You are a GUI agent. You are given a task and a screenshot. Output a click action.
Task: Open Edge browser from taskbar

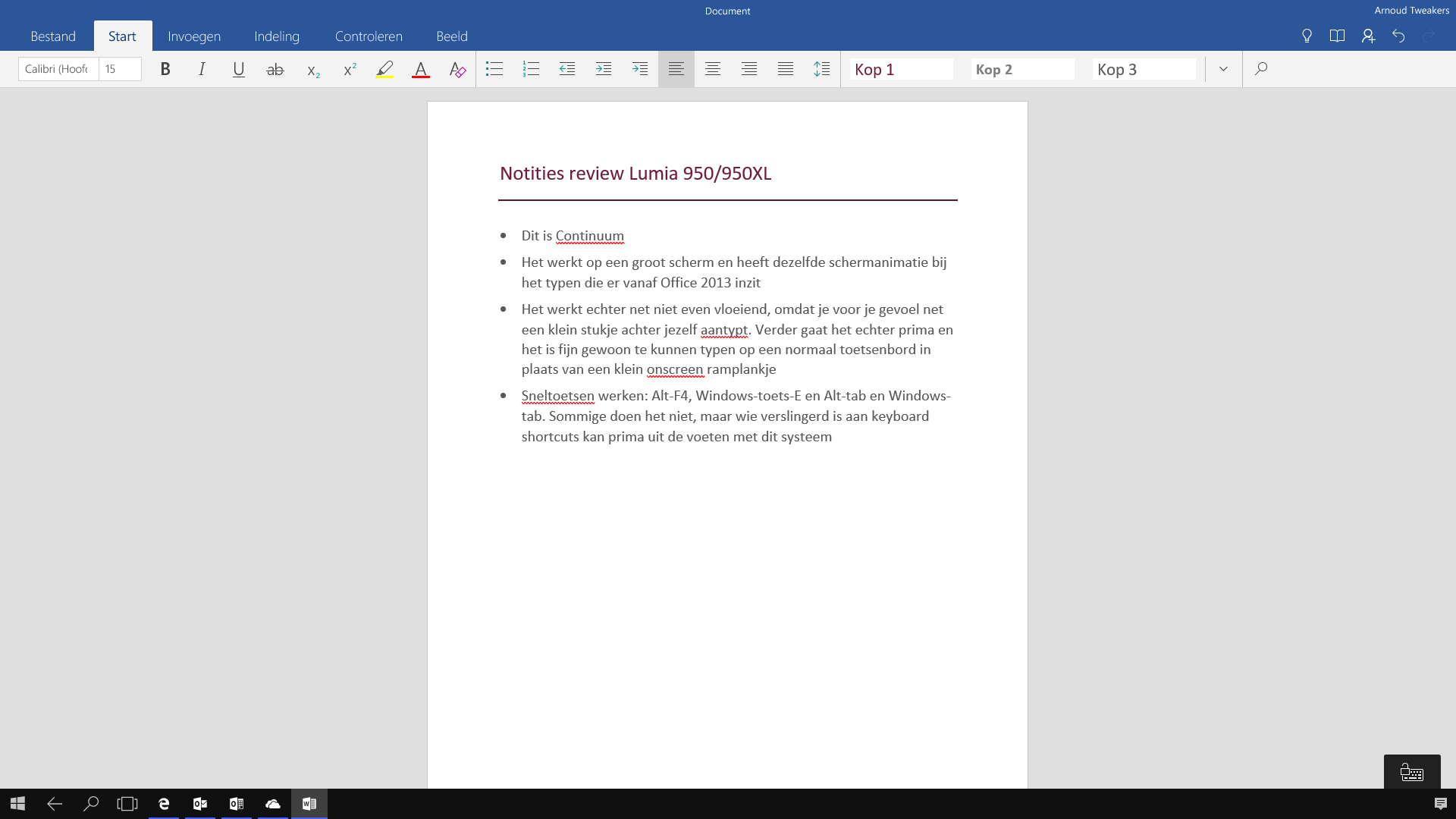pos(164,804)
